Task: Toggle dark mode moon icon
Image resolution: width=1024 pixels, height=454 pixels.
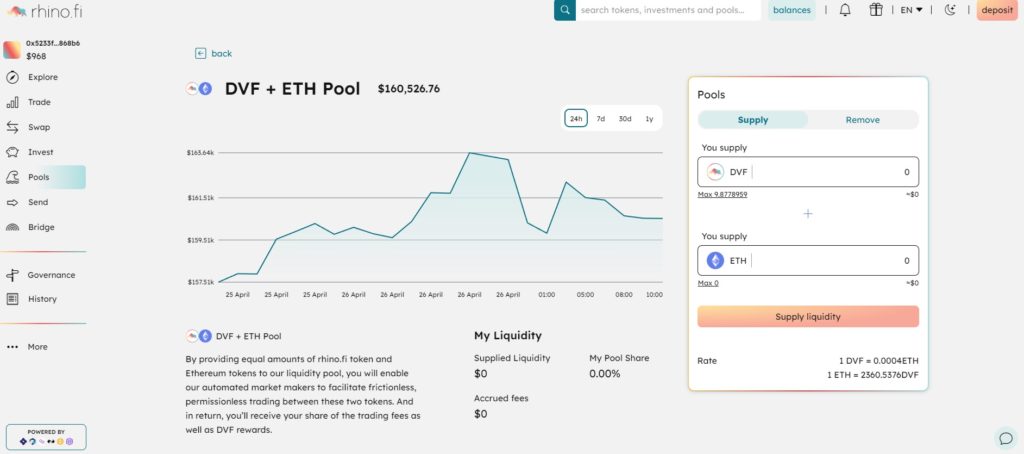Action: pyautogui.click(x=951, y=10)
